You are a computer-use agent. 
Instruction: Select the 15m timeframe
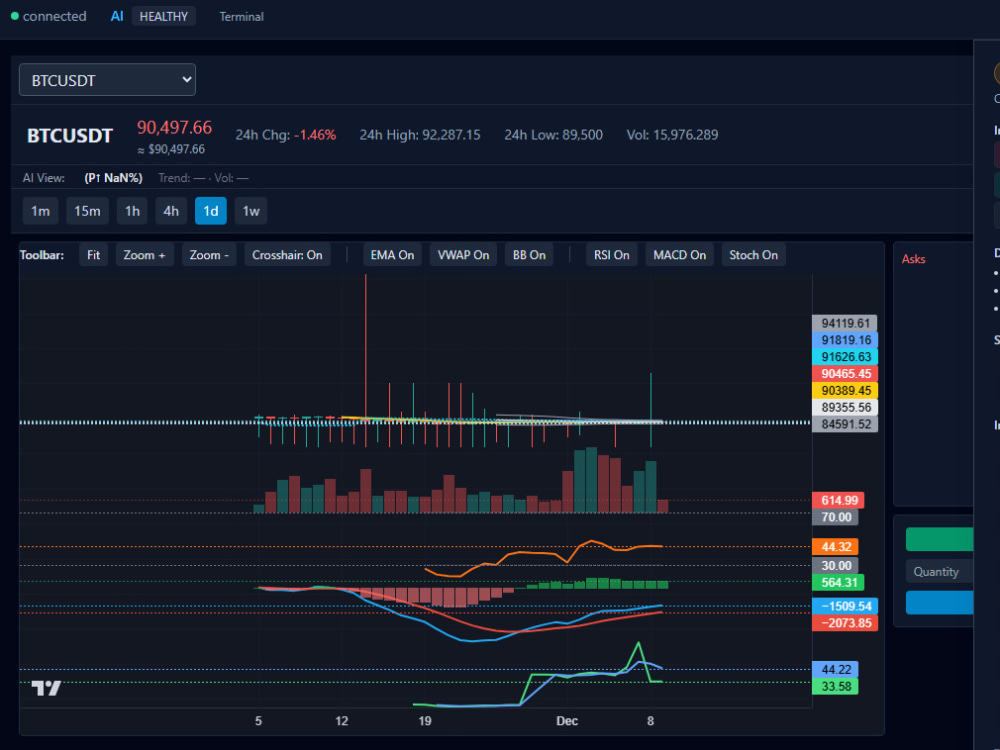coord(87,211)
